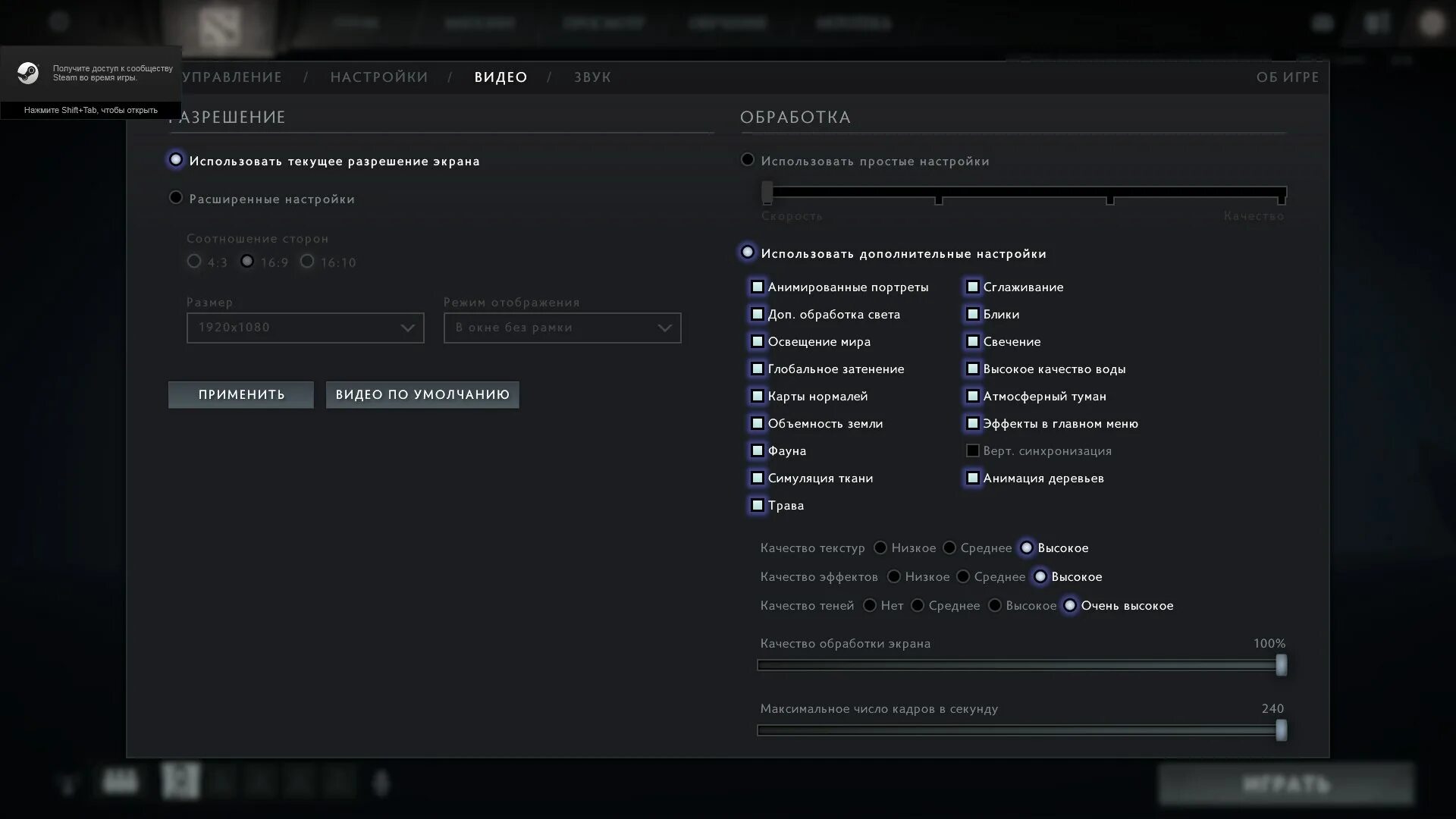
Task: Select 16:9 aspect ratio option
Action: click(x=247, y=261)
